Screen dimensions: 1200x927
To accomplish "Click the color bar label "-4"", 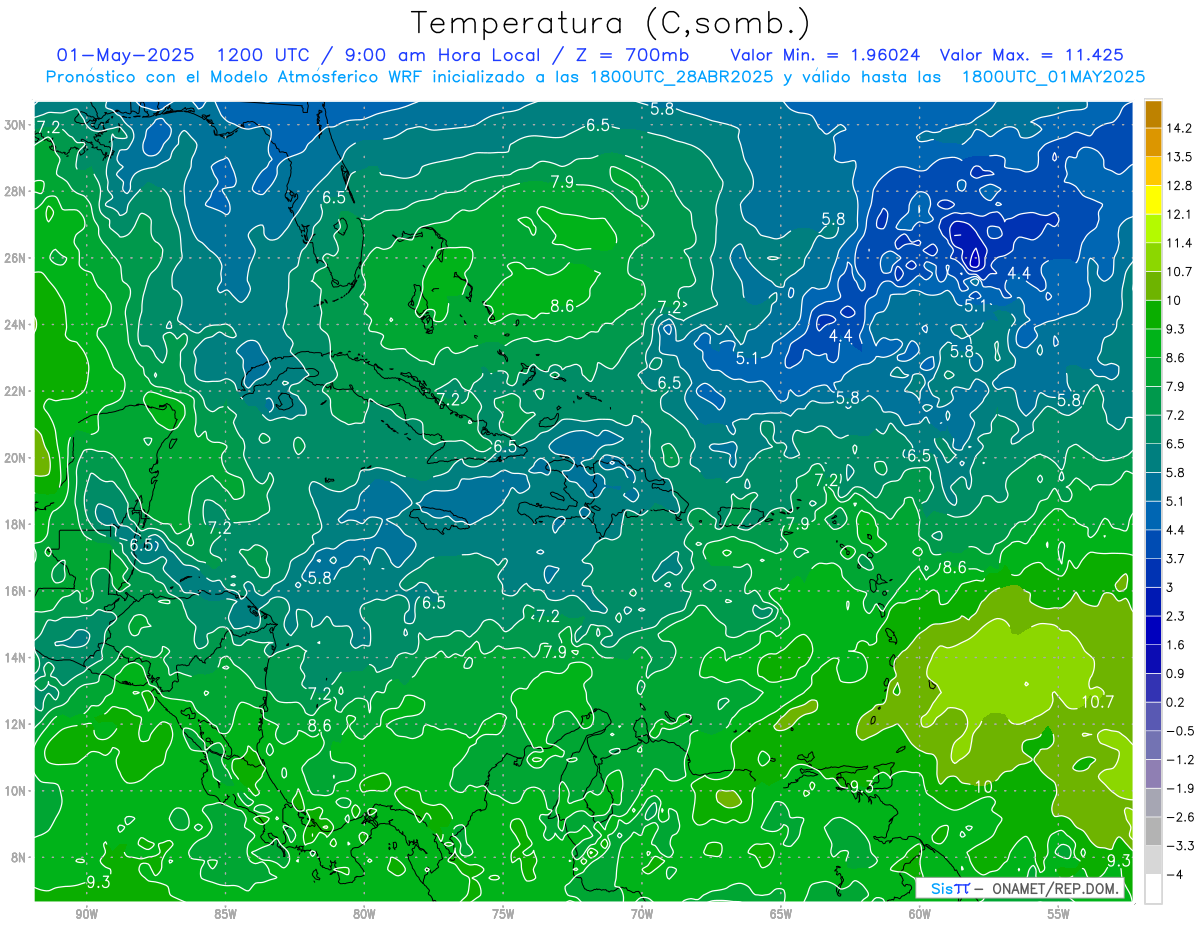I will click(x=1176, y=874).
